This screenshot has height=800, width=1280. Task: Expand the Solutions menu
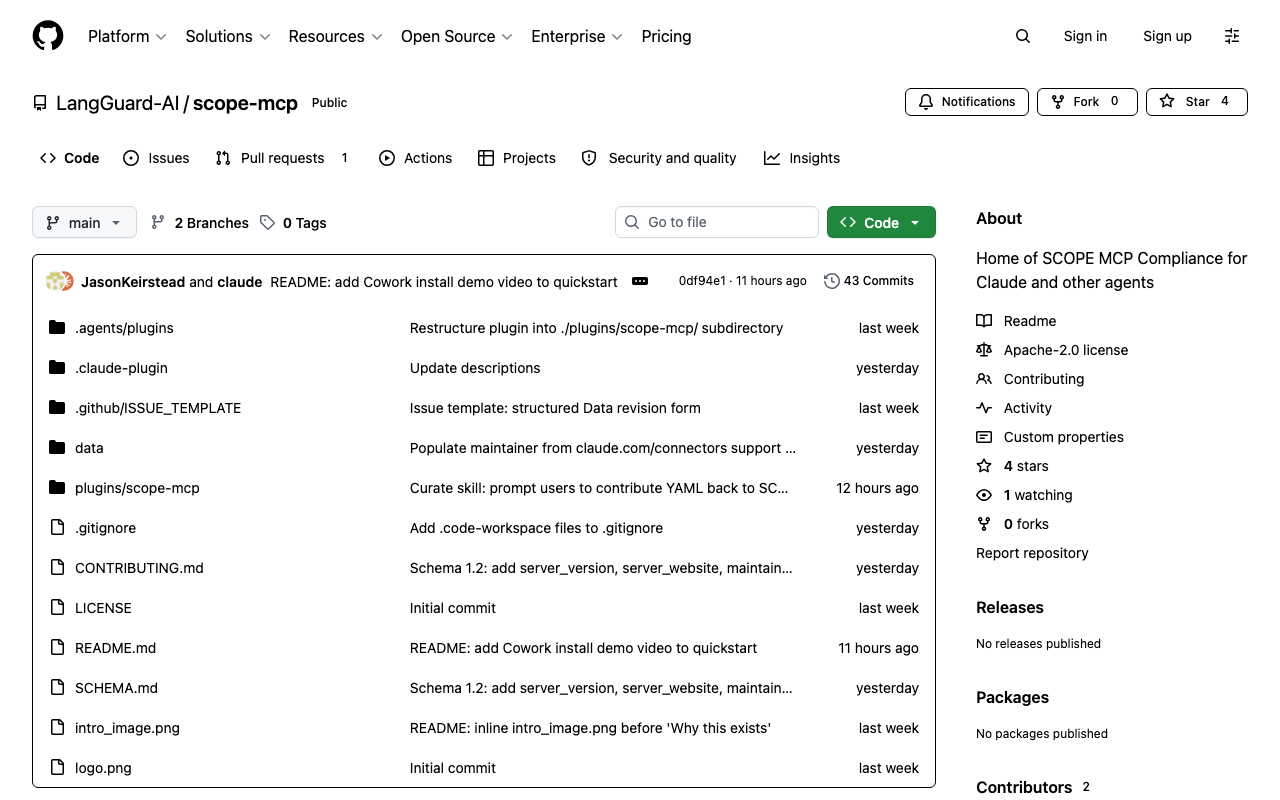pos(228,36)
